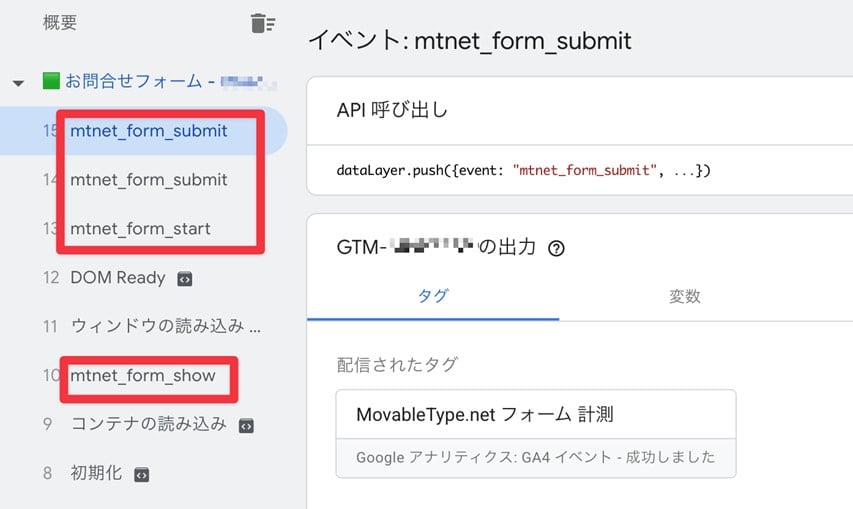Click the code icon next to コンテナの読み込み
The height and width of the screenshot is (509, 853).
click(x=246, y=425)
